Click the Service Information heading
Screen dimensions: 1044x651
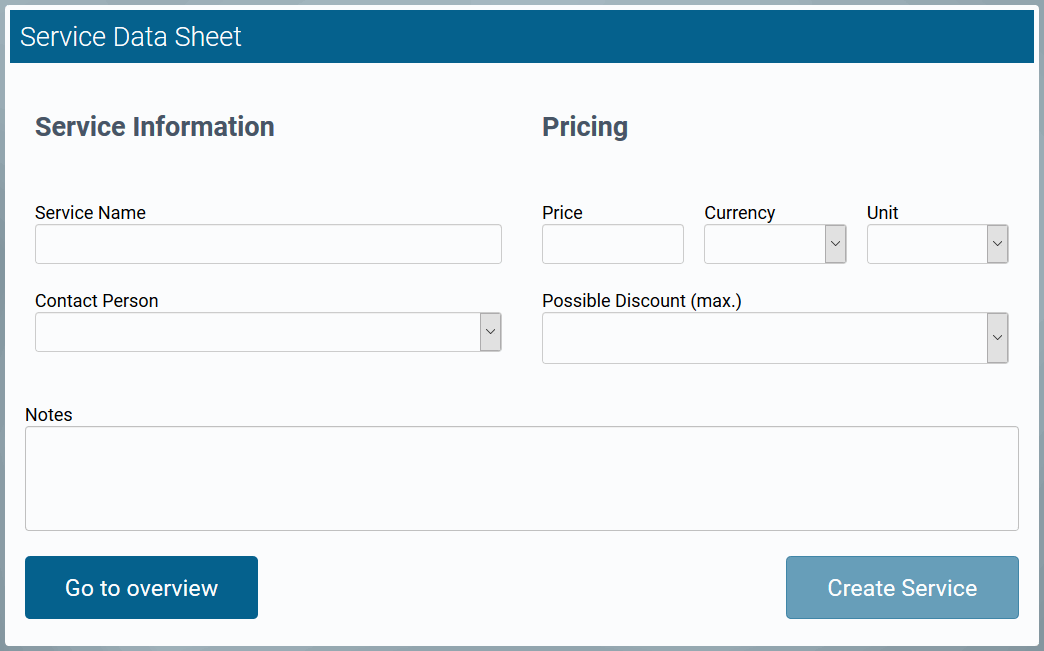point(154,127)
